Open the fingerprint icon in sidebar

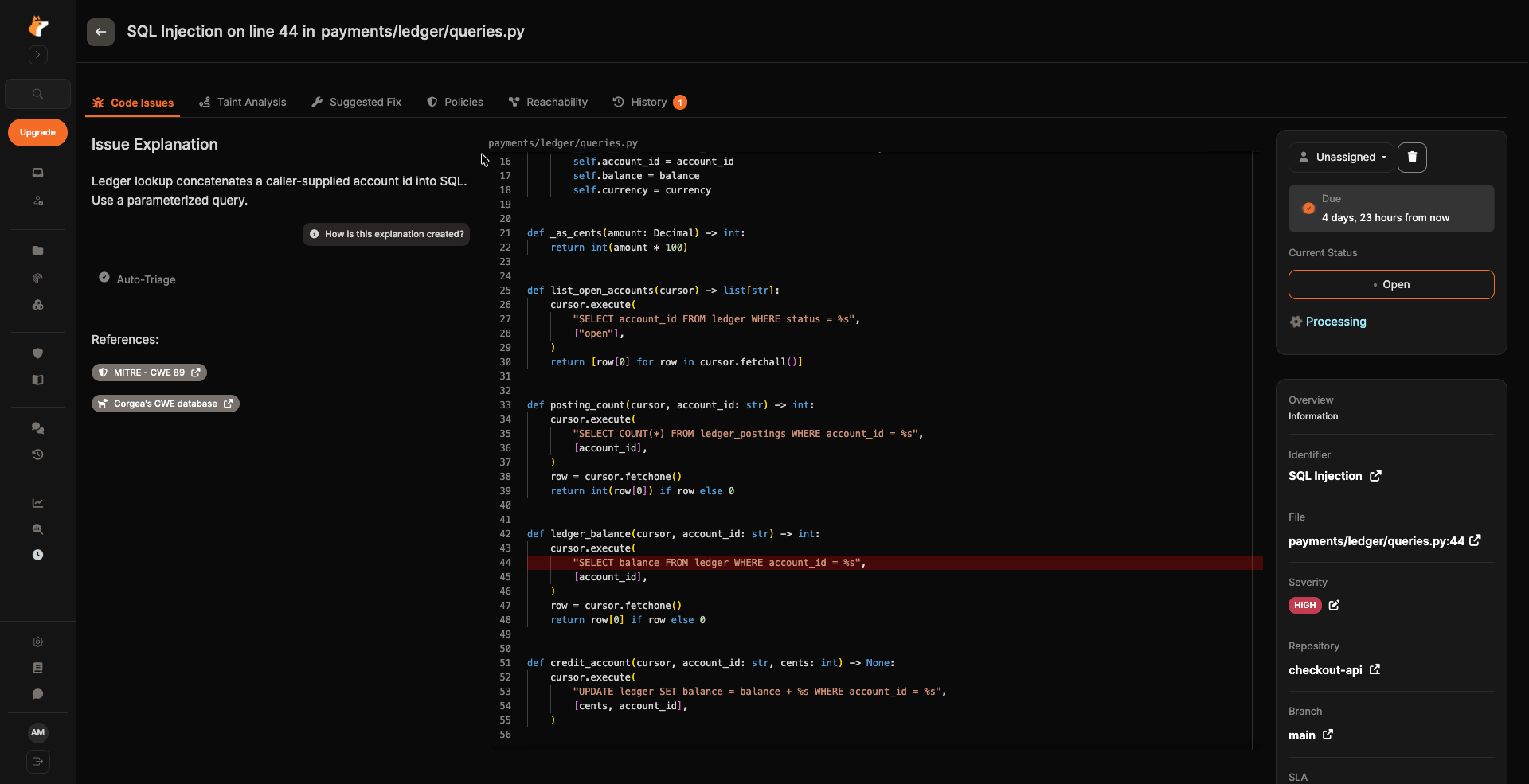pyautogui.click(x=37, y=278)
